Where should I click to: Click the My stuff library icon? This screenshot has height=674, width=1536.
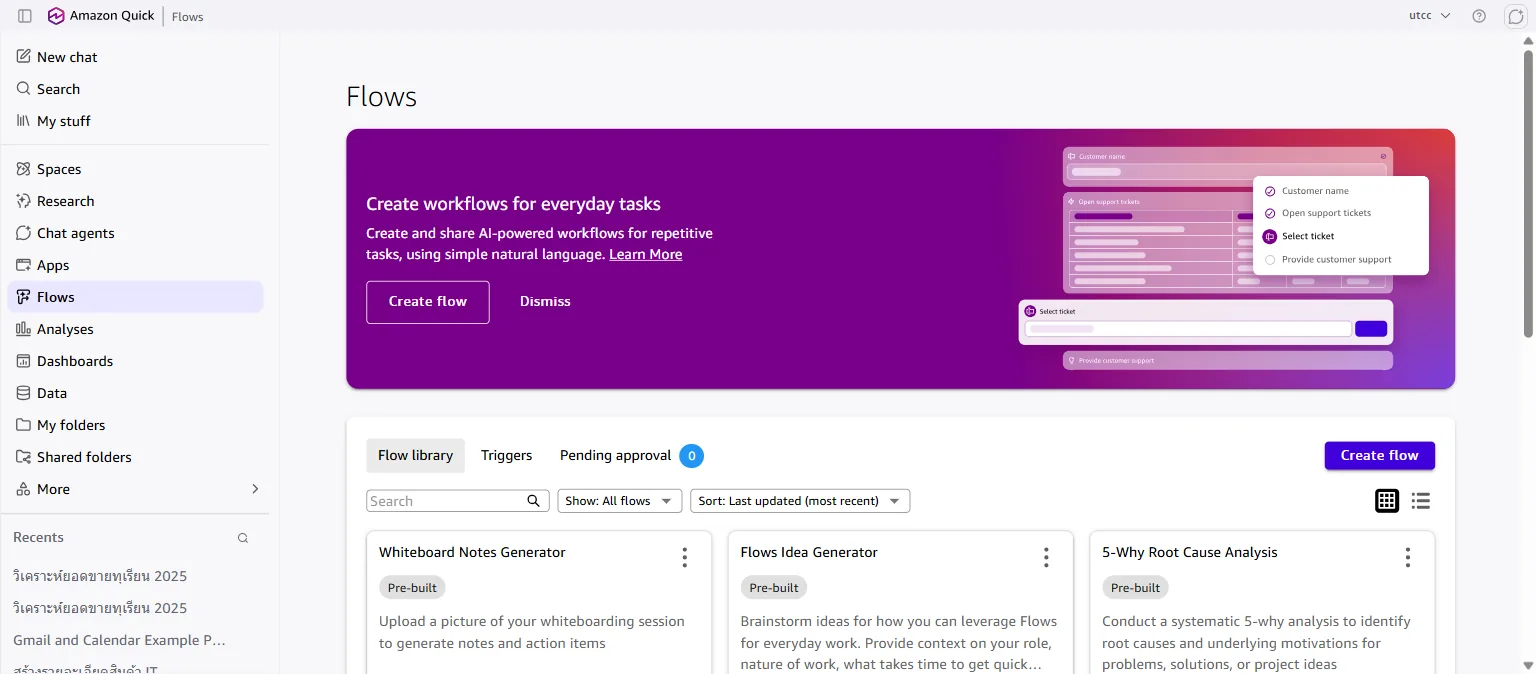click(x=24, y=121)
